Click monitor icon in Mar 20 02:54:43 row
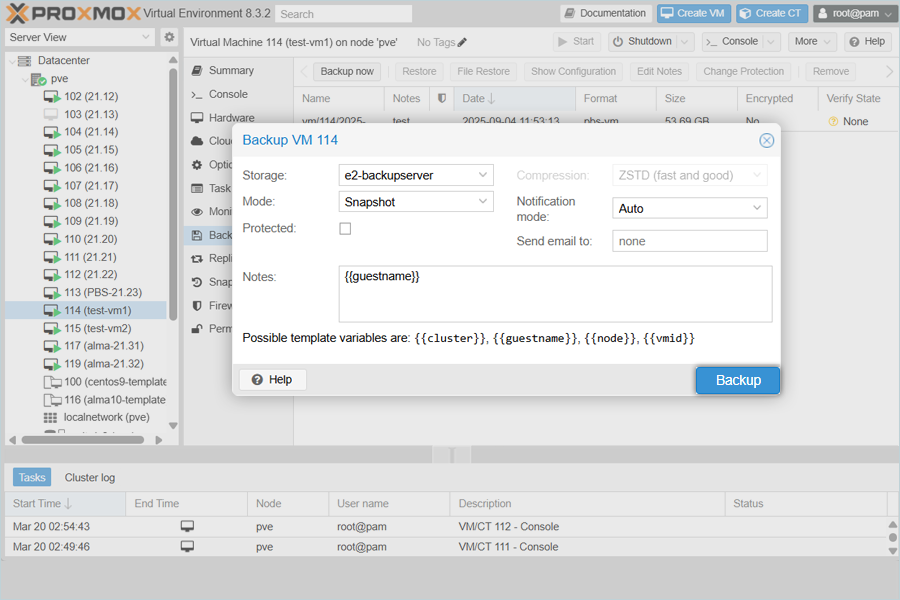900x600 pixels. click(x=187, y=527)
